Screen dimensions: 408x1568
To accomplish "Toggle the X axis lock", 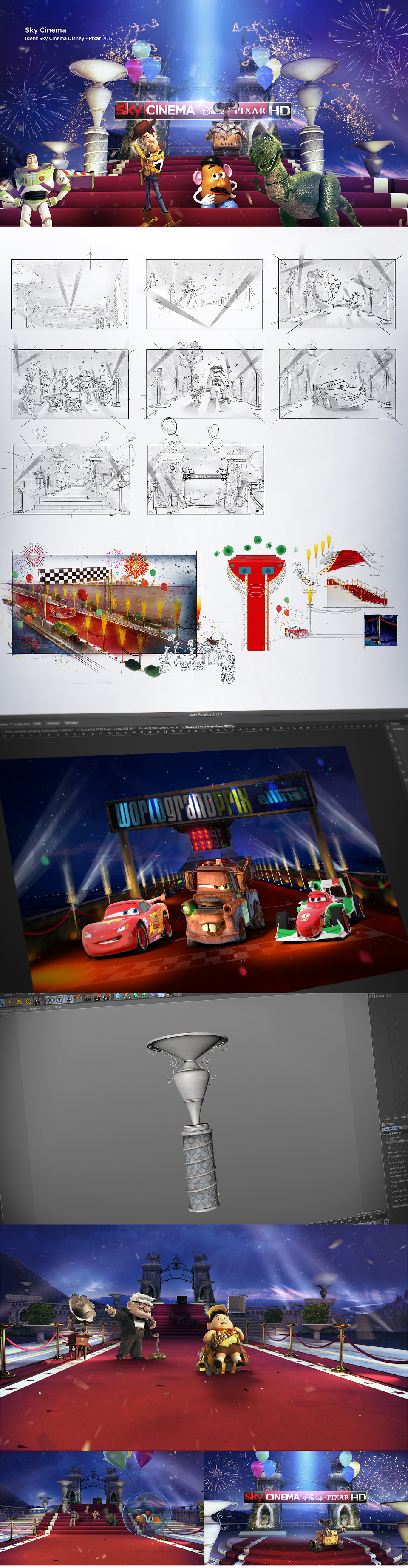I will tap(51, 1000).
